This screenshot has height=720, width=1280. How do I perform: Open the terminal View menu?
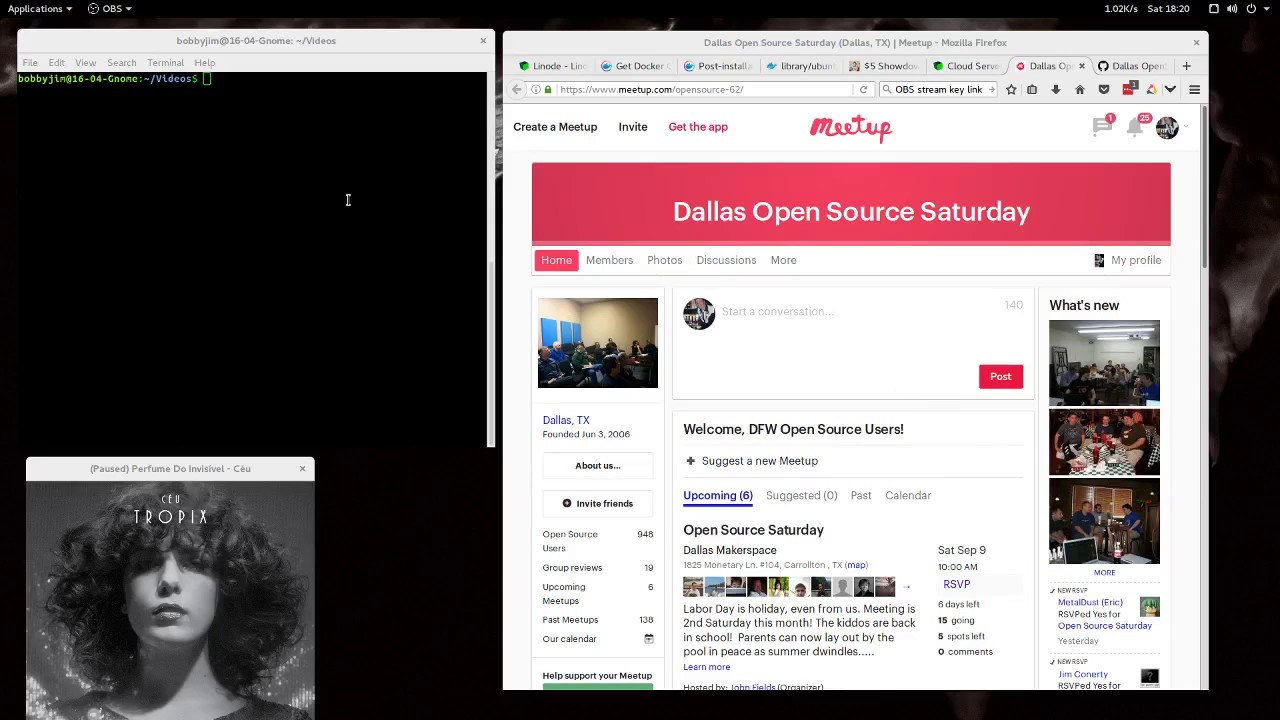pos(85,62)
